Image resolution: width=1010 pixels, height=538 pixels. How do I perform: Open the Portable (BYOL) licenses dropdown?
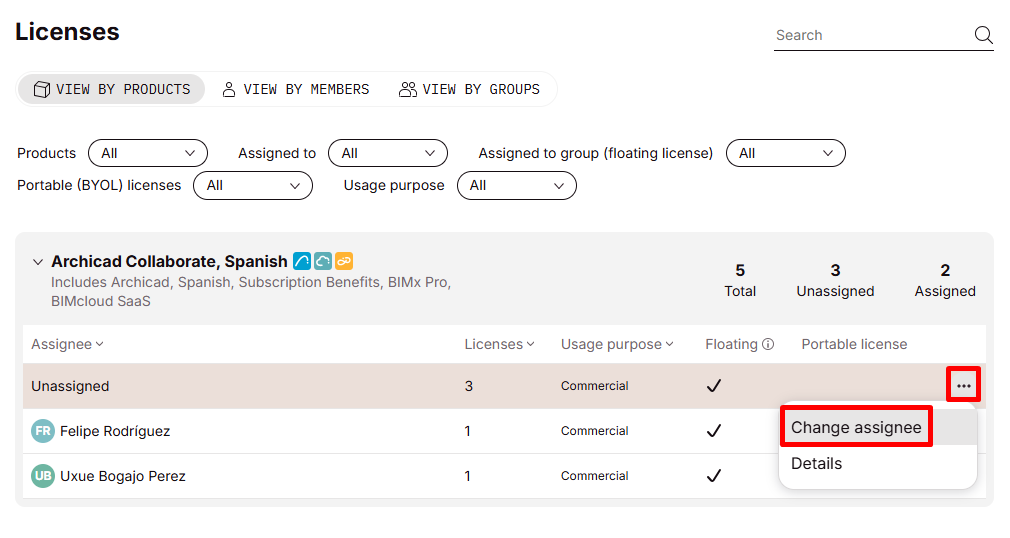tap(252, 185)
